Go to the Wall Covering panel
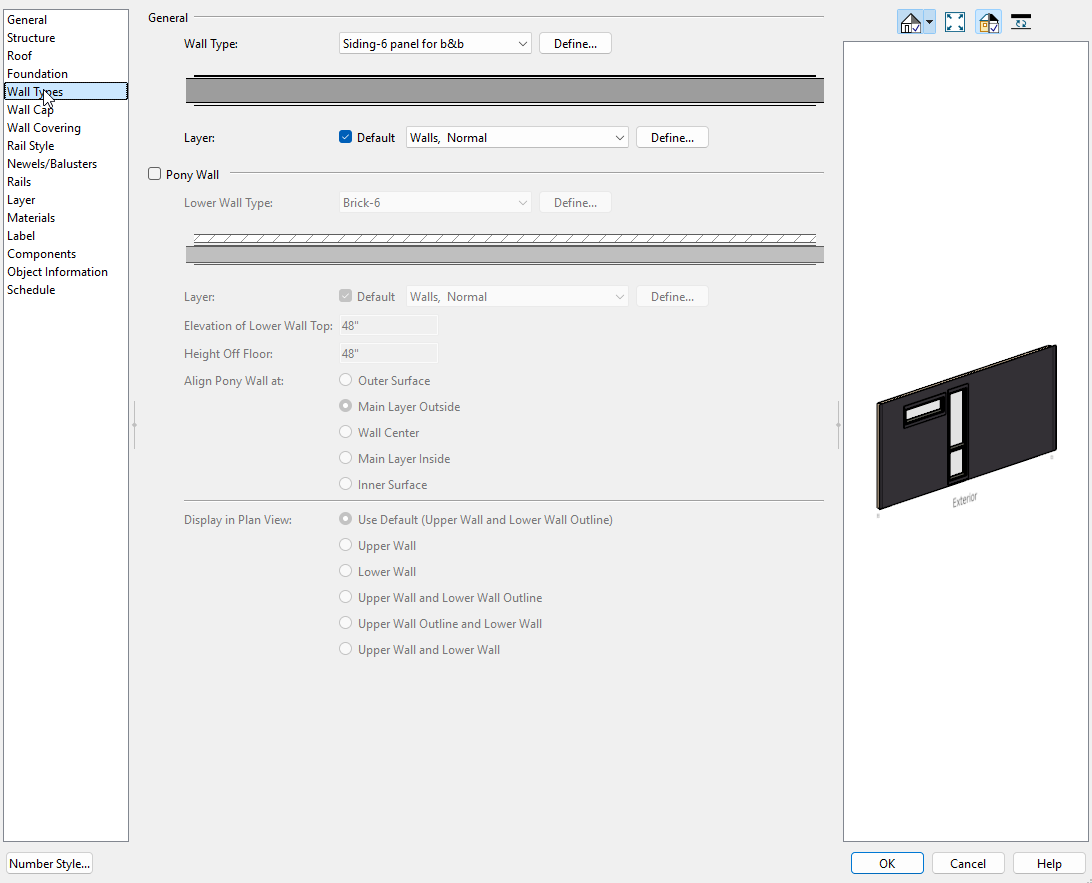 [x=44, y=128]
